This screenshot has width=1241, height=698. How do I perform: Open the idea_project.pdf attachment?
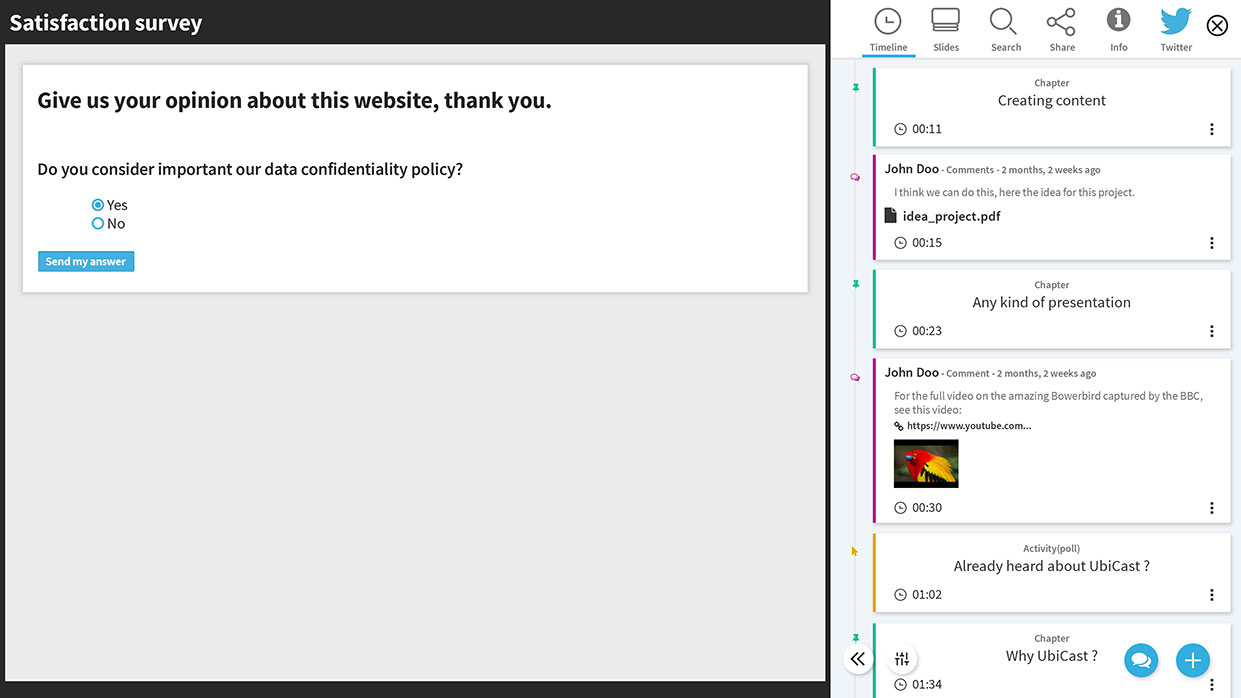950,216
